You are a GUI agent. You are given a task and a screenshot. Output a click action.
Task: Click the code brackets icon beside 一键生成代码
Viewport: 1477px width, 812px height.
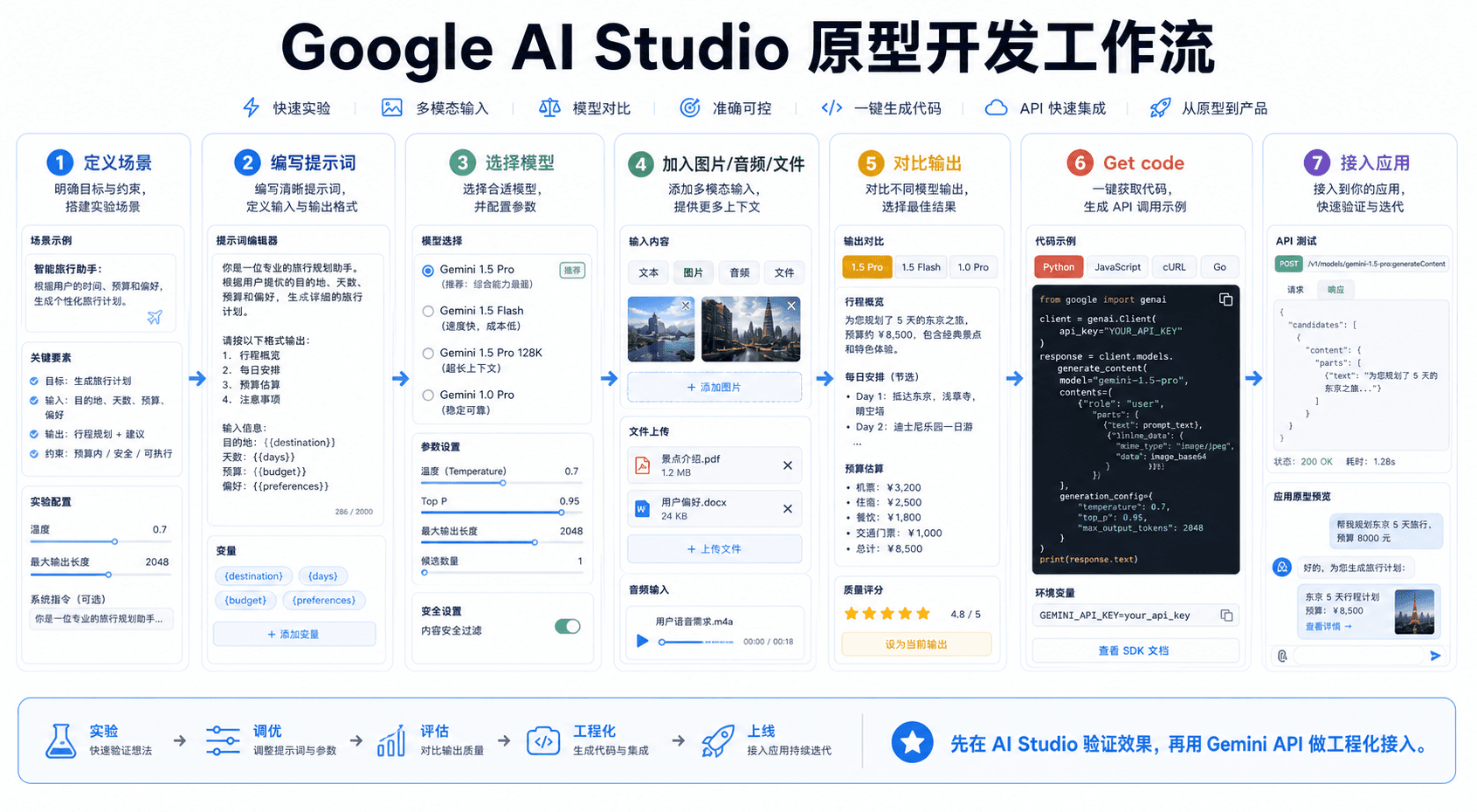pos(832,107)
